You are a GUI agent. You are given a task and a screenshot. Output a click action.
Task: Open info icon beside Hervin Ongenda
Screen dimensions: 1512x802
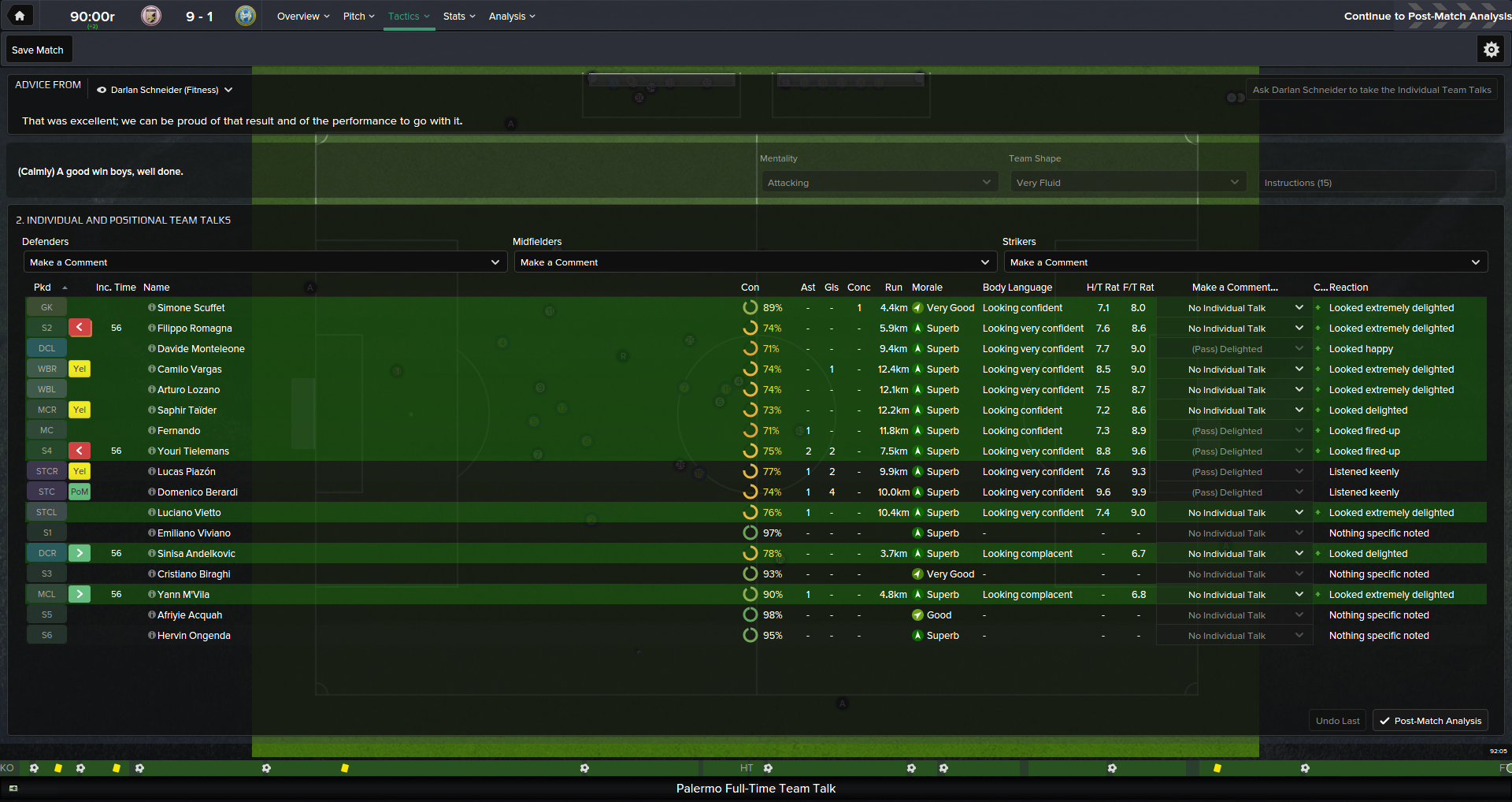152,635
